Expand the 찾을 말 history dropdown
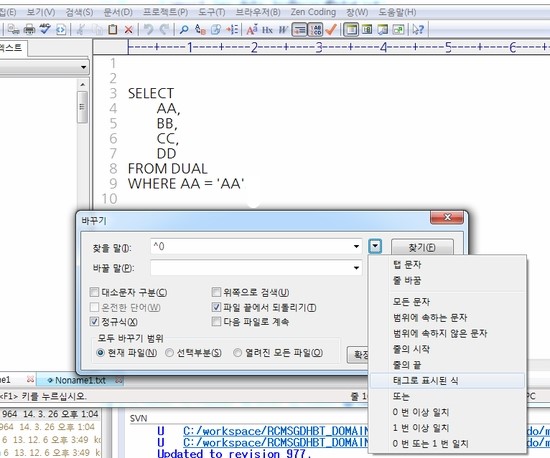Viewport: 550px width, 458px height. coord(356,247)
